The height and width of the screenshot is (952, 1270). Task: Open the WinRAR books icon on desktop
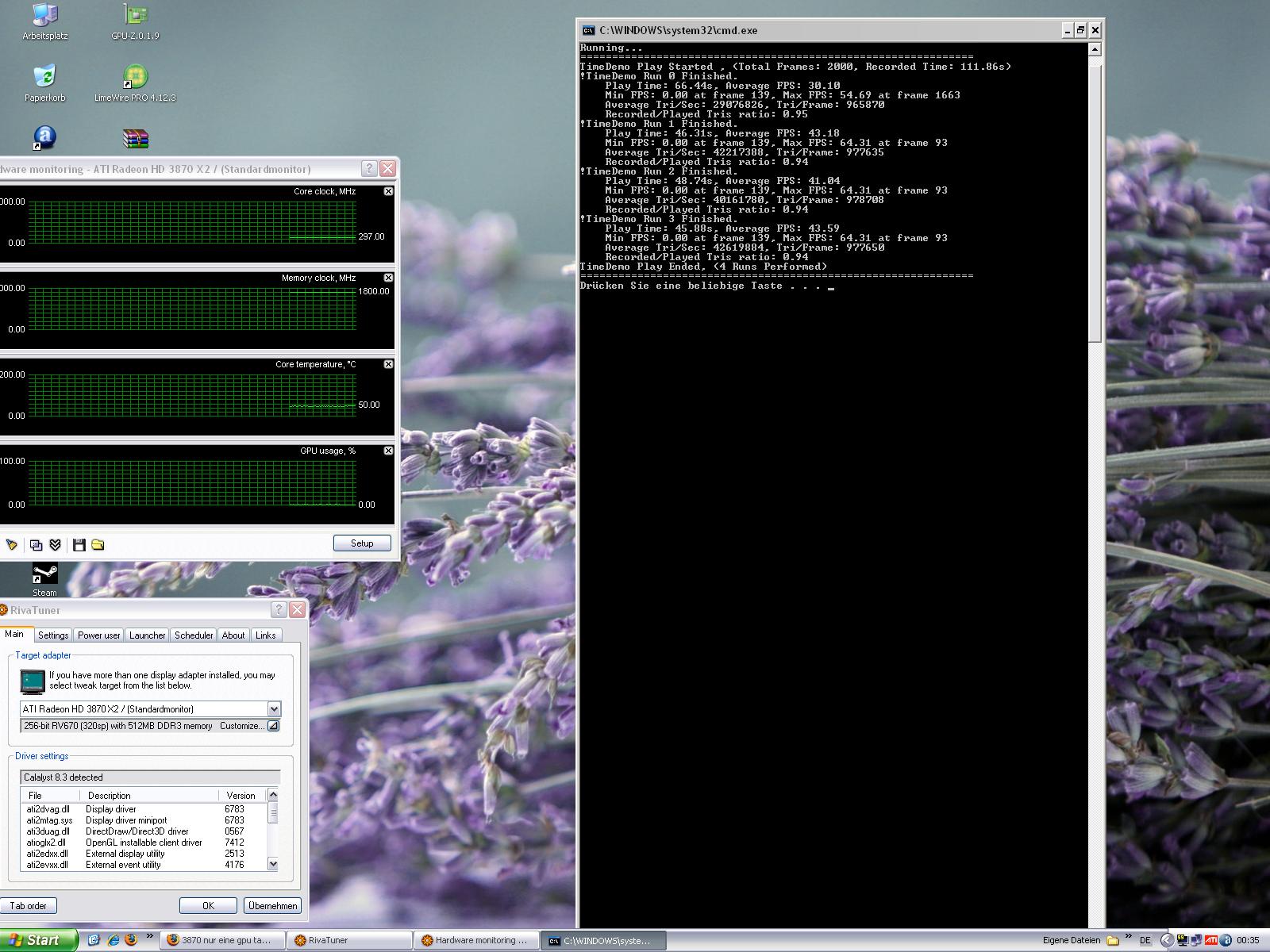136,139
